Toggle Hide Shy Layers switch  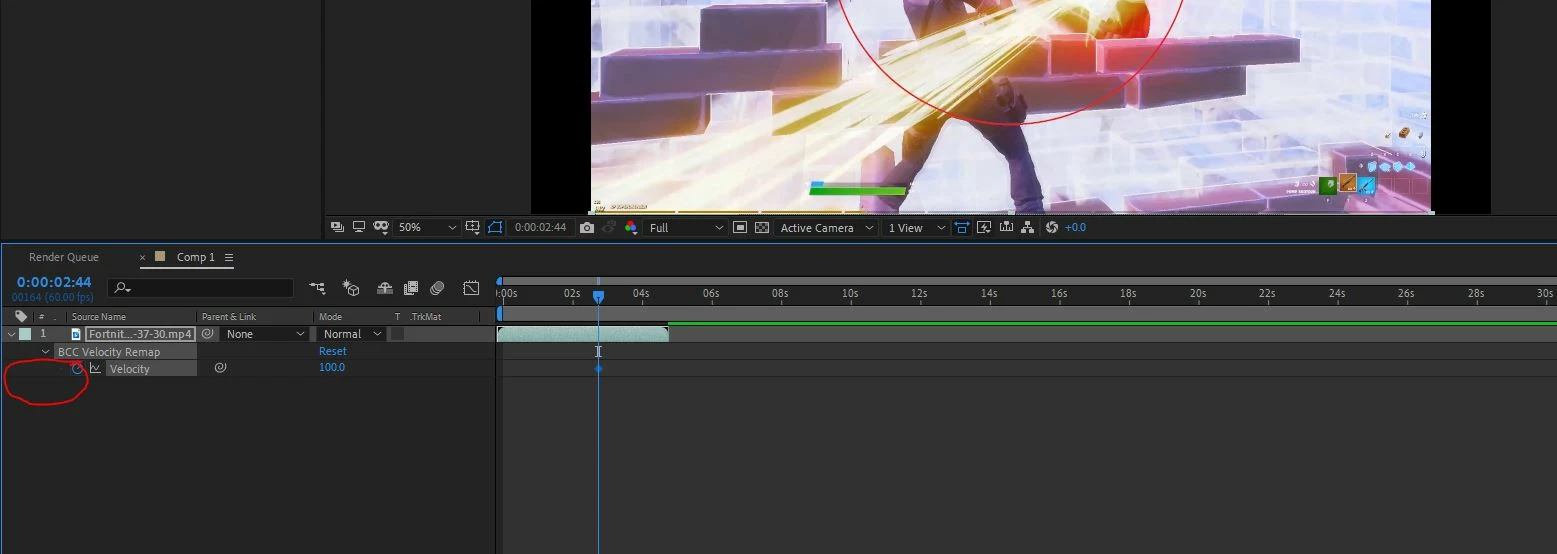tap(385, 288)
